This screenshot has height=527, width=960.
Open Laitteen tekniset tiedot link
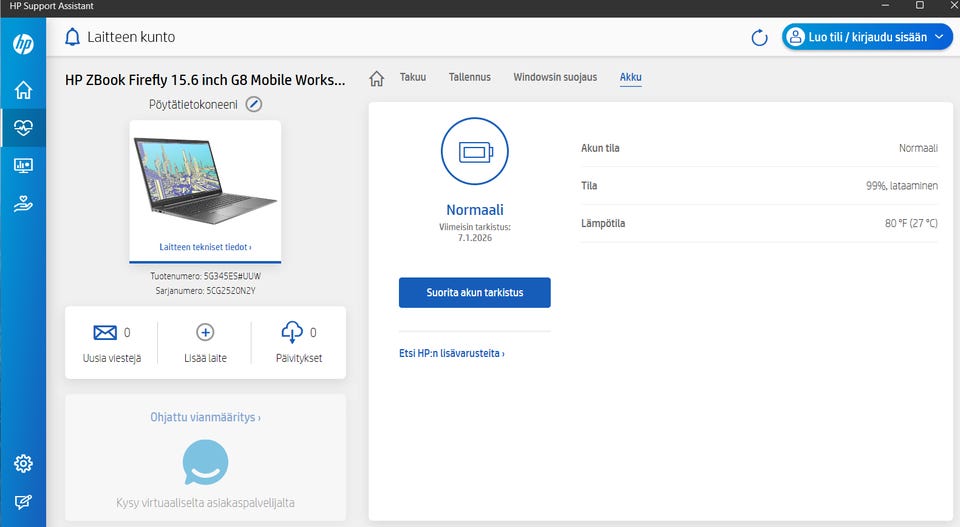[x=205, y=246]
